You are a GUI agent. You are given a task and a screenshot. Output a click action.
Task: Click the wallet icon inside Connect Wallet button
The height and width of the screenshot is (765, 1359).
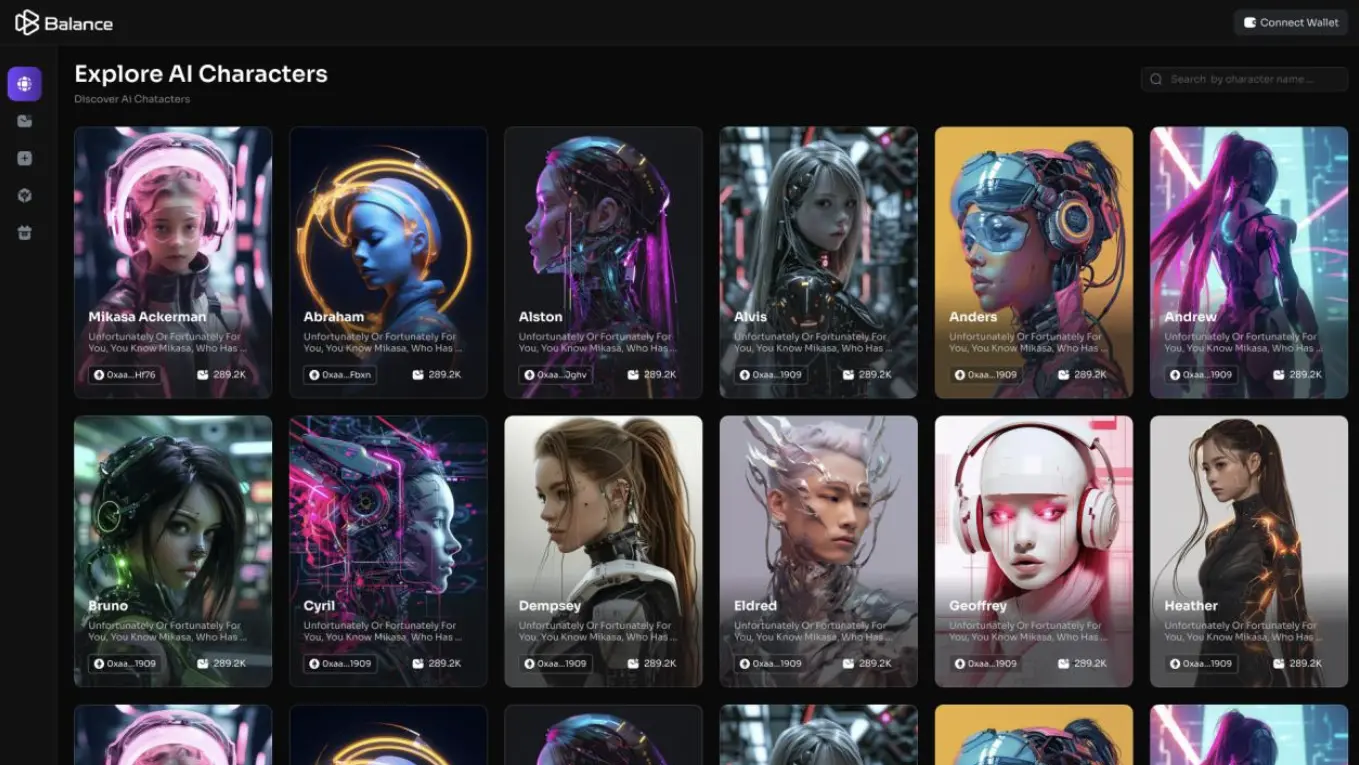click(x=1249, y=21)
